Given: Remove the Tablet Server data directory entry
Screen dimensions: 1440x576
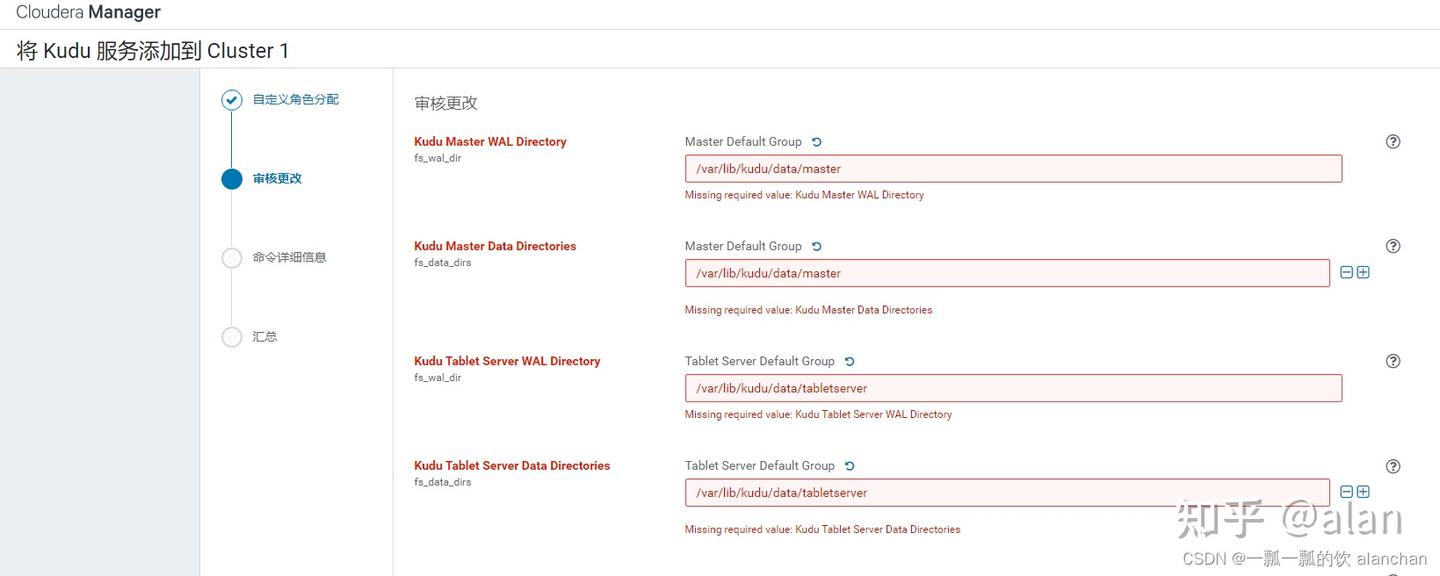Looking at the screenshot, I should point(1346,491).
